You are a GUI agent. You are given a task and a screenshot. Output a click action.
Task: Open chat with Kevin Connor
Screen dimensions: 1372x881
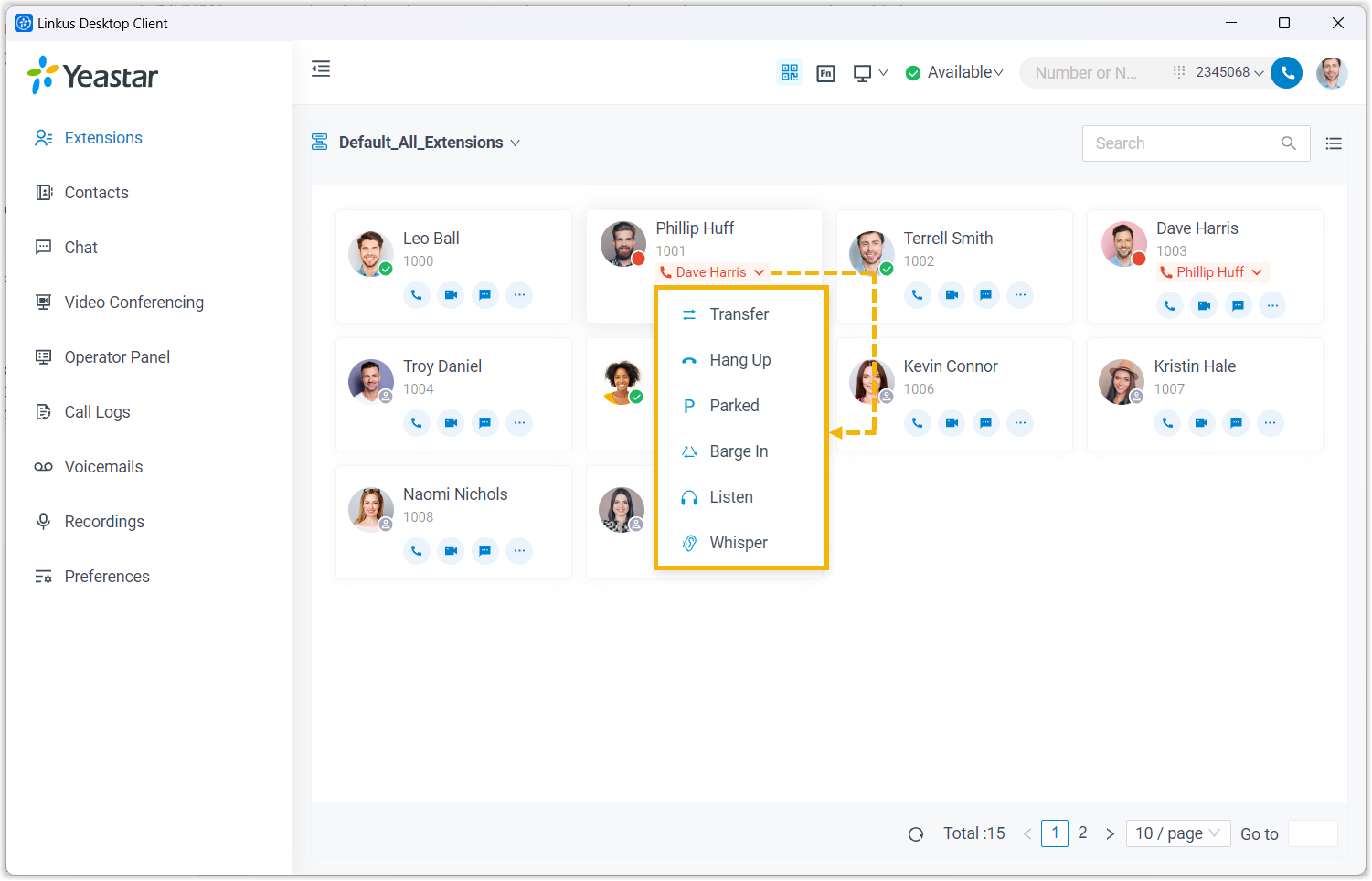click(985, 422)
